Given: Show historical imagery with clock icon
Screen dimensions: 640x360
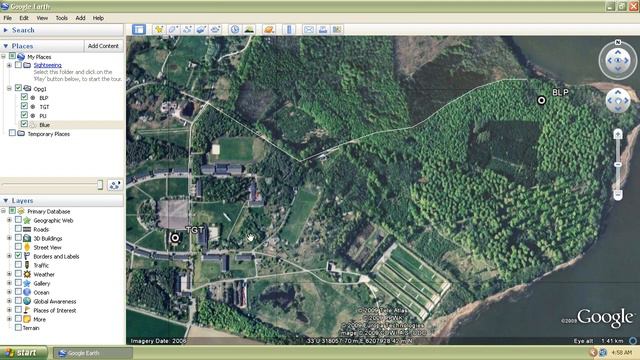Looking at the screenshot, I should [235, 29].
